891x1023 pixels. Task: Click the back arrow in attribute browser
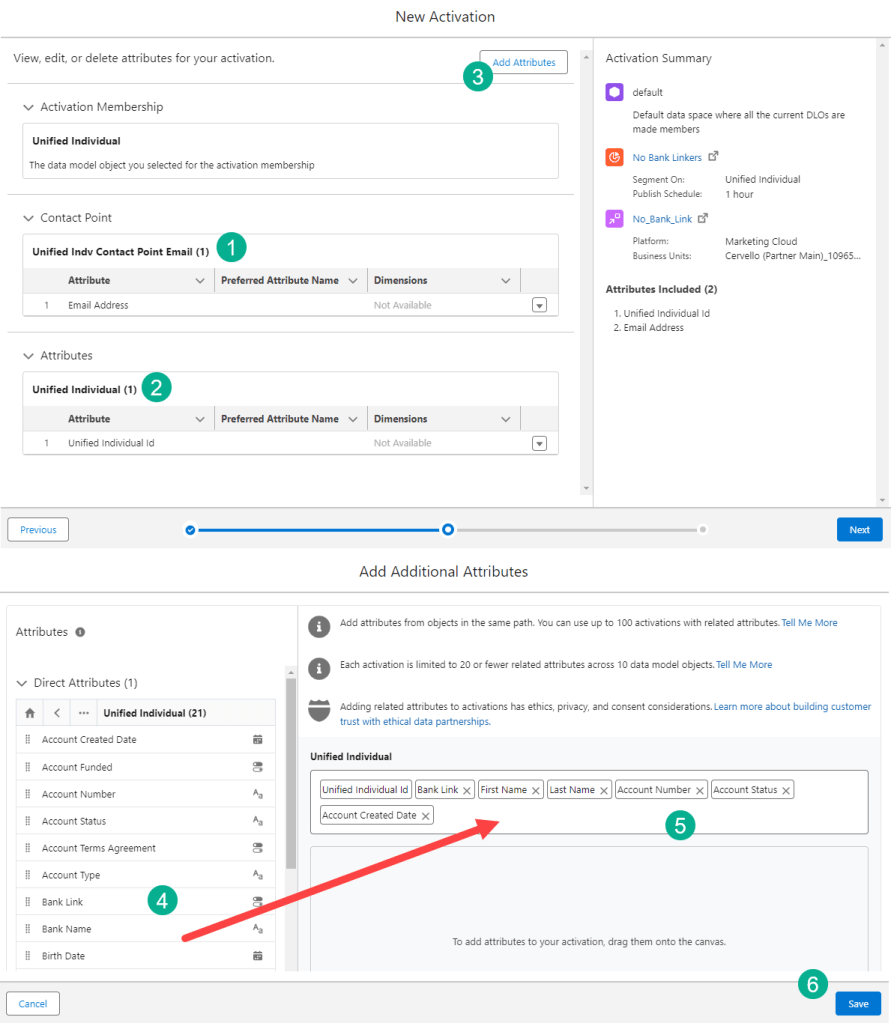pos(57,713)
